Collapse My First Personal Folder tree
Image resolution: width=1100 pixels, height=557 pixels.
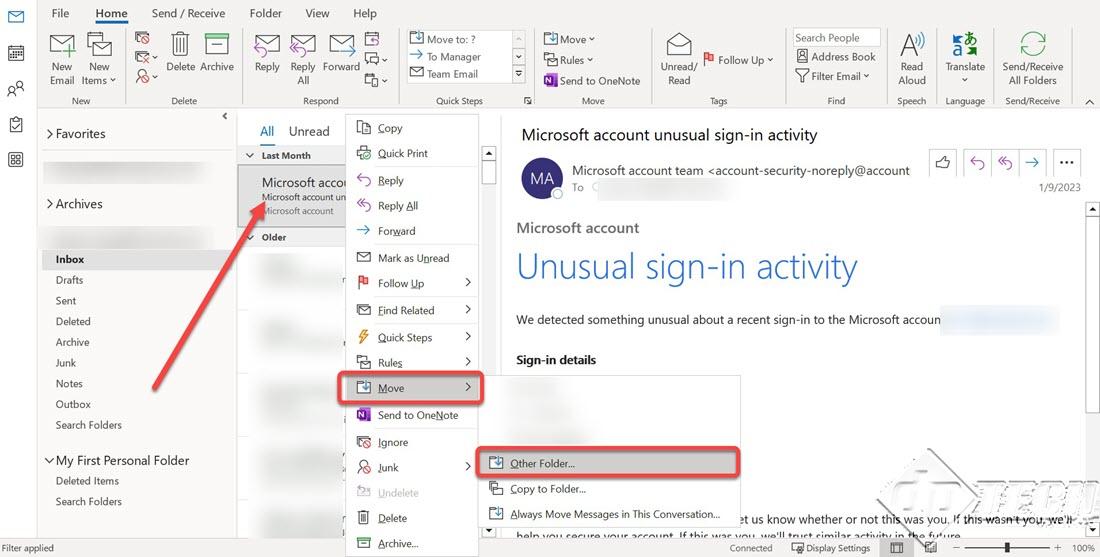(x=49, y=461)
